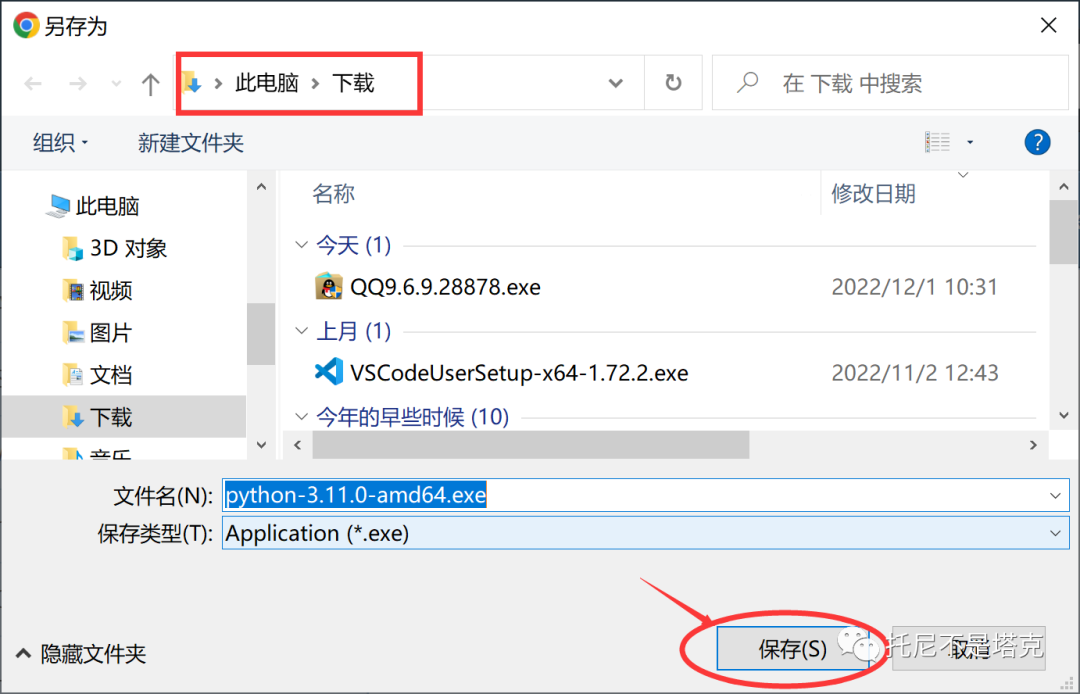
Task: Click the VS Code installer icon
Action: (x=329, y=372)
